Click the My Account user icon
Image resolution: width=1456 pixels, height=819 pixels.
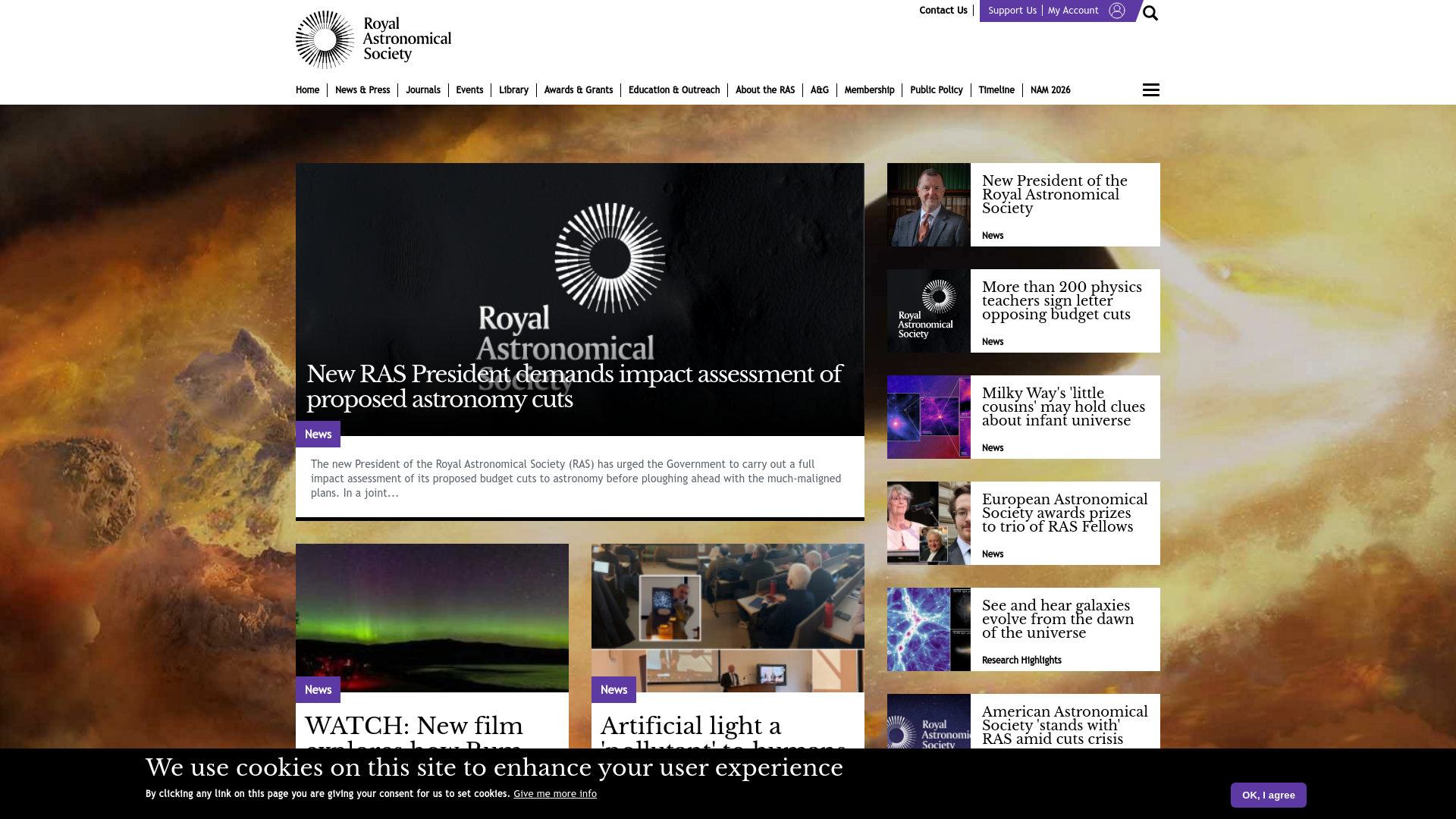click(1116, 11)
